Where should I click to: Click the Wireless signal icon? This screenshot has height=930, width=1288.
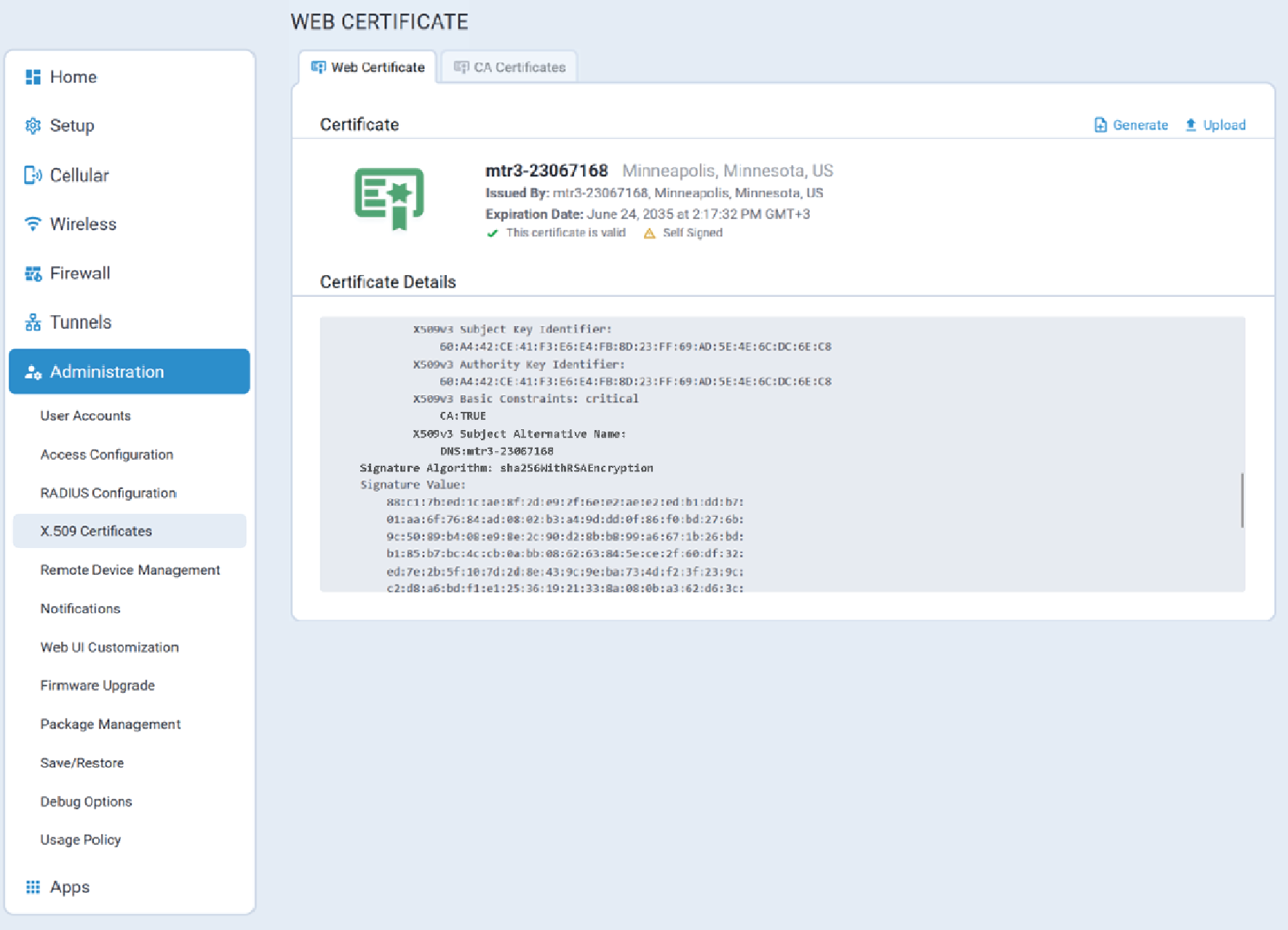click(33, 224)
